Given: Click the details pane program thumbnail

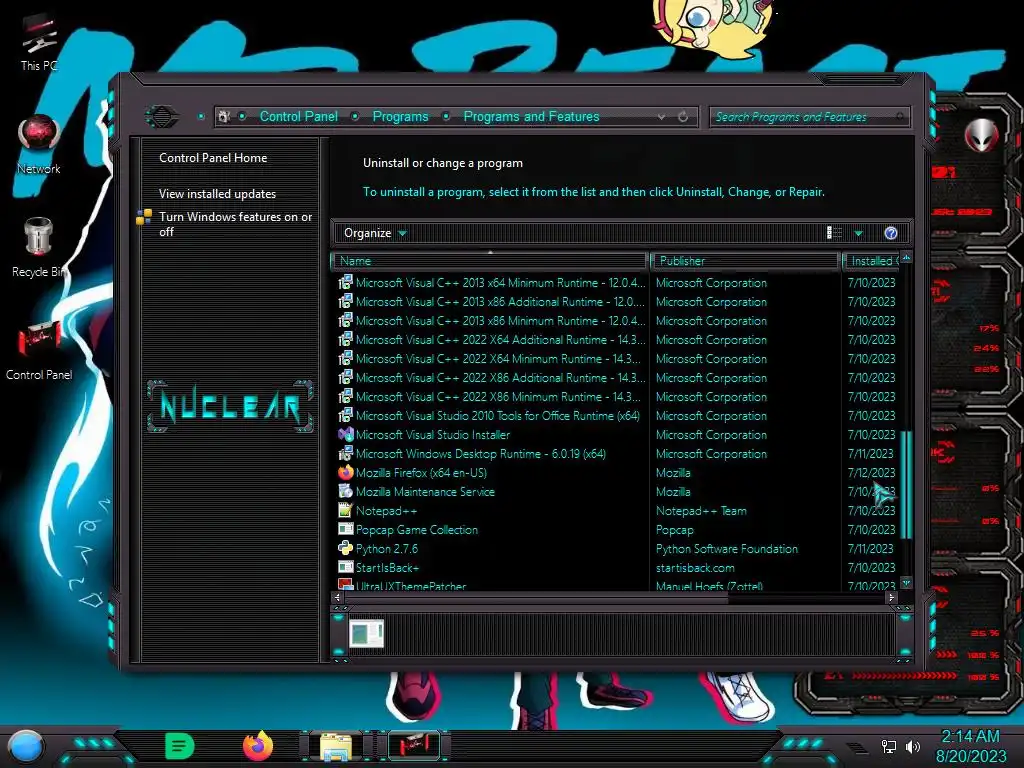Looking at the screenshot, I should click(366, 634).
